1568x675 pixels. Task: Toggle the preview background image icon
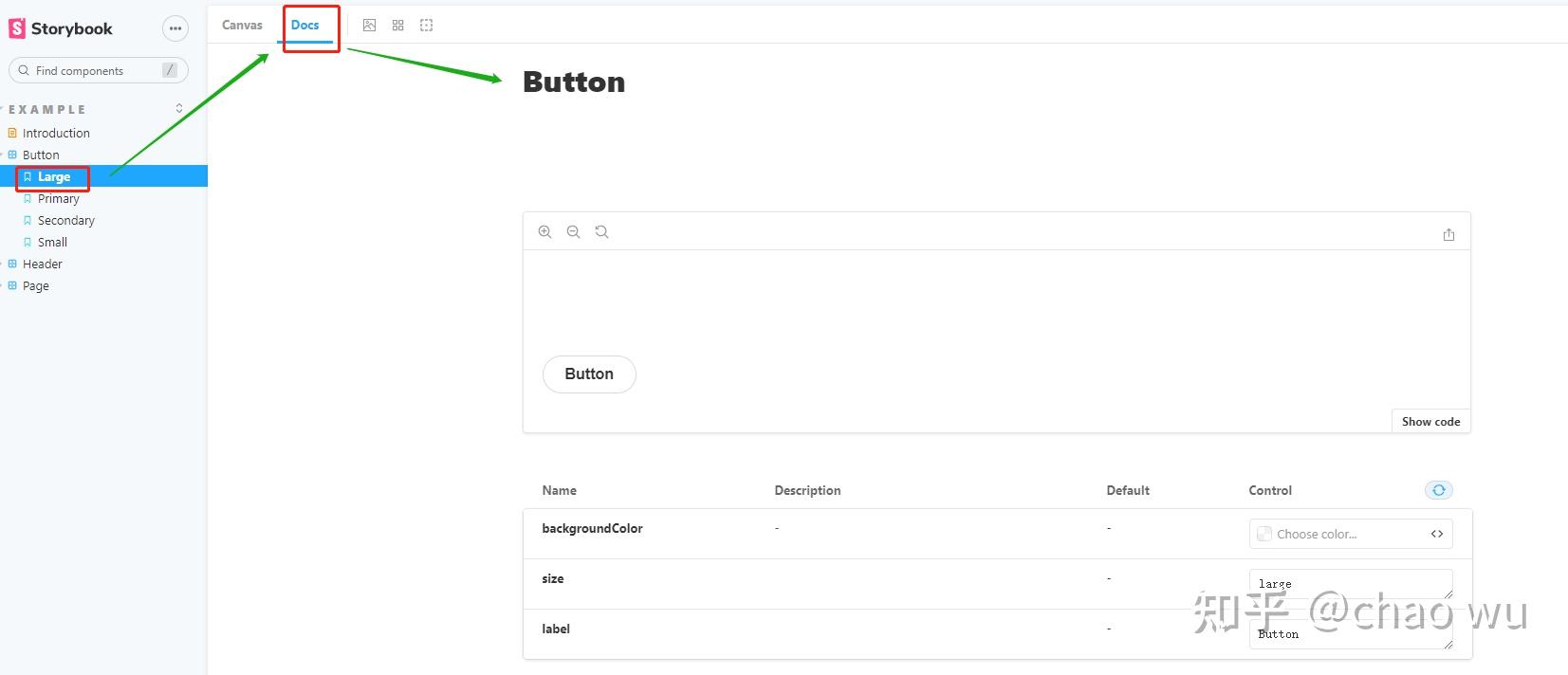369,26
